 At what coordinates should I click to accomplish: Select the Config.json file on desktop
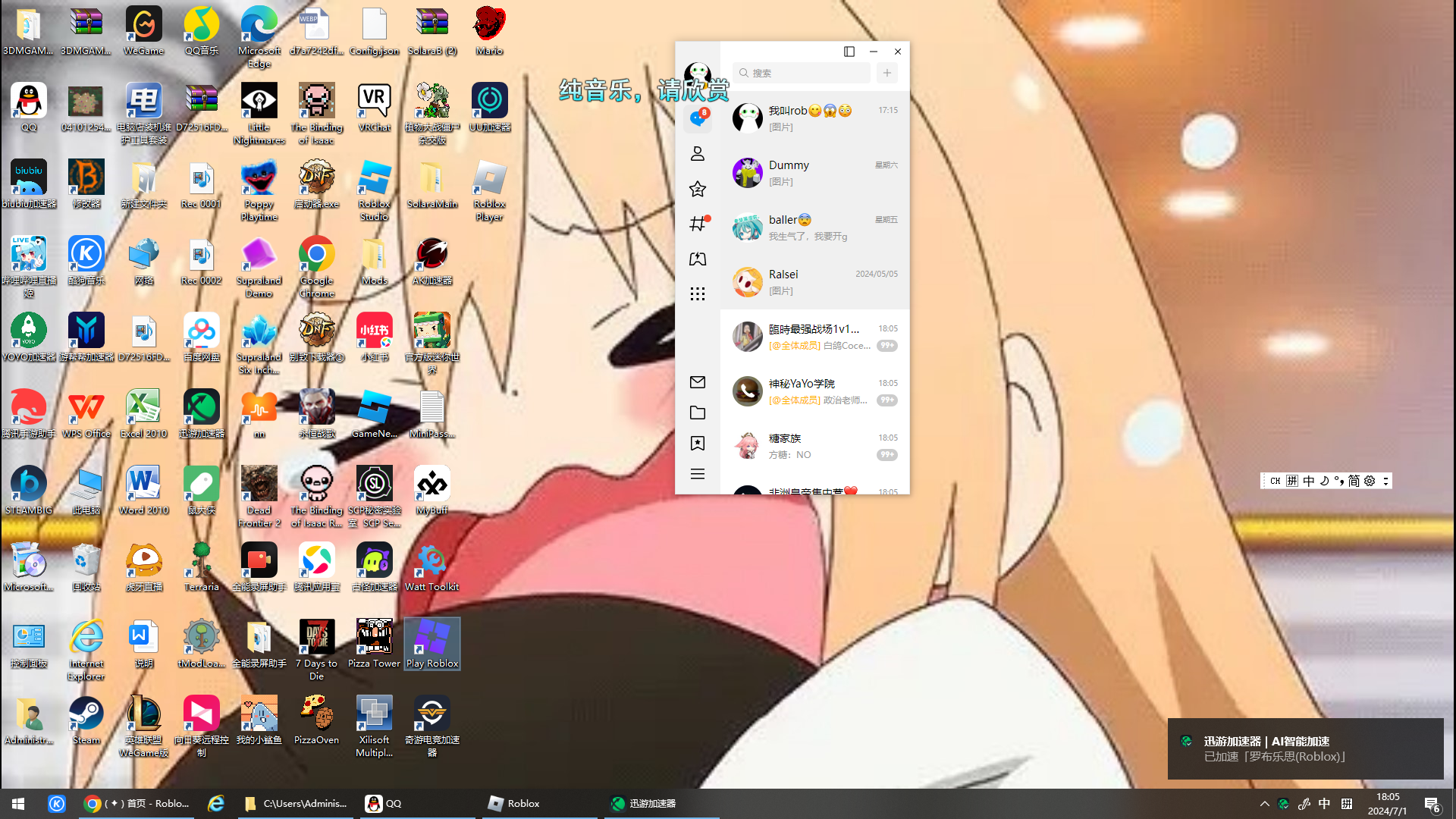[375, 31]
